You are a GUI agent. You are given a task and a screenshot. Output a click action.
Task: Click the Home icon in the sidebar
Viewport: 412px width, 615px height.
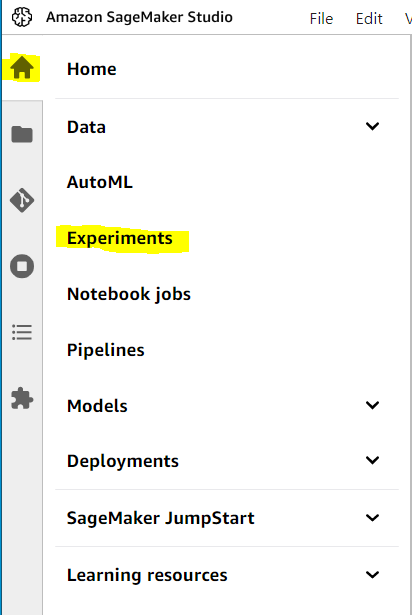(x=22, y=67)
